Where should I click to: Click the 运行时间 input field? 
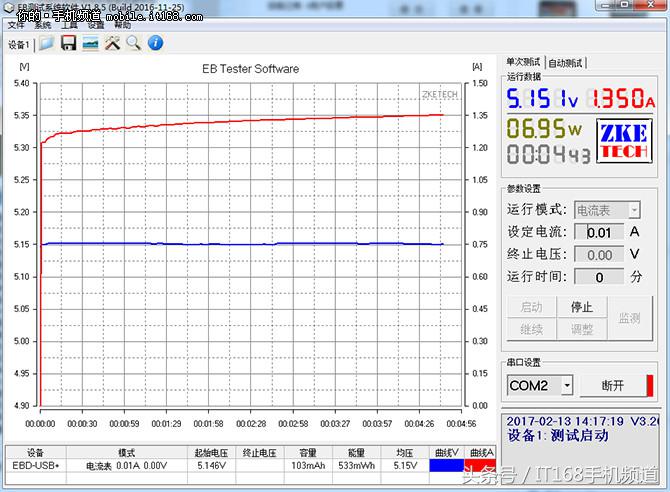600,276
